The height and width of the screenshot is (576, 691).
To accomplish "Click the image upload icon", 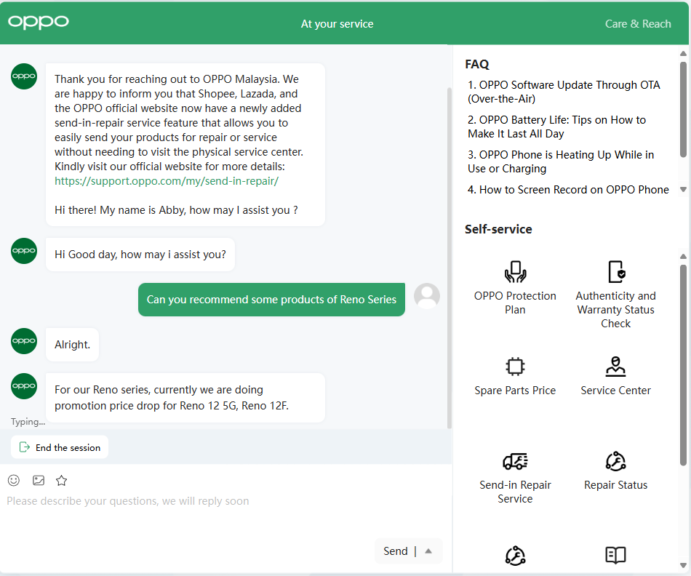I will (x=38, y=480).
